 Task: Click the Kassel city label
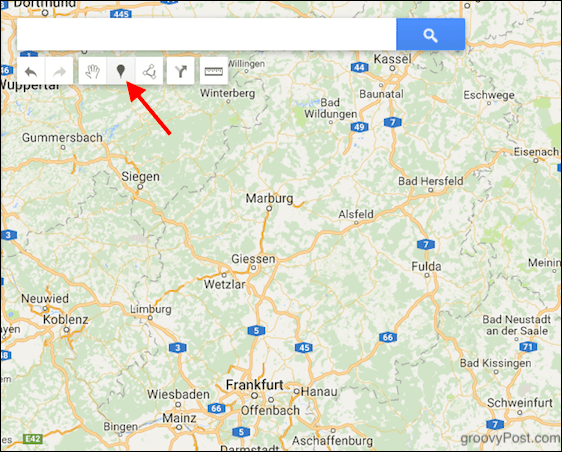tap(392, 59)
